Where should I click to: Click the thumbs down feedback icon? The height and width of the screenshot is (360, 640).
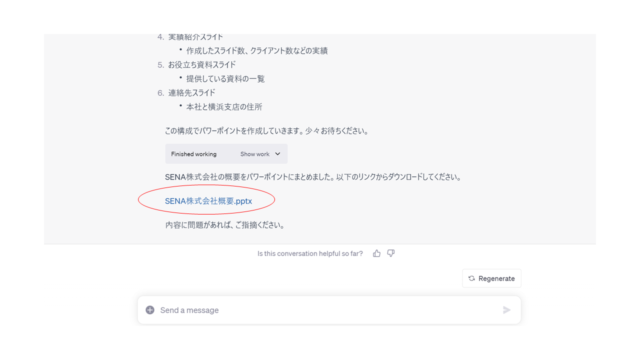click(x=391, y=253)
